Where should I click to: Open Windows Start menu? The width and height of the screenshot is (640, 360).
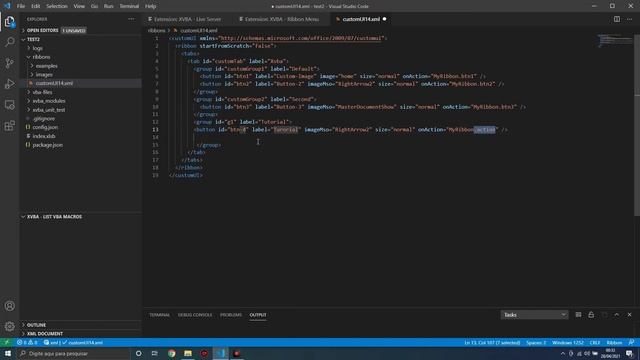8,353
